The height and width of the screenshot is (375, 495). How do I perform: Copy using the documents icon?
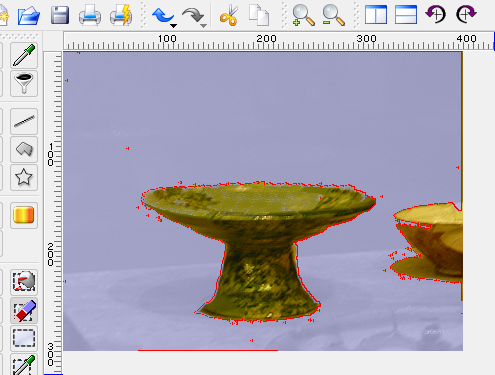tap(259, 15)
